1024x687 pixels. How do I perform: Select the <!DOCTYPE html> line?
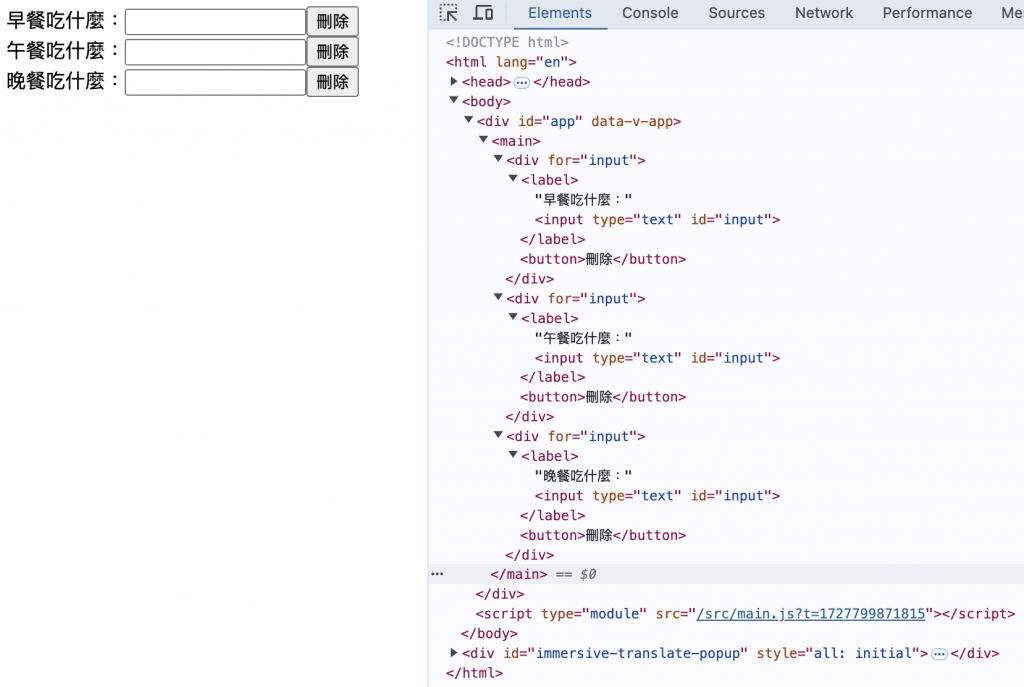(507, 42)
